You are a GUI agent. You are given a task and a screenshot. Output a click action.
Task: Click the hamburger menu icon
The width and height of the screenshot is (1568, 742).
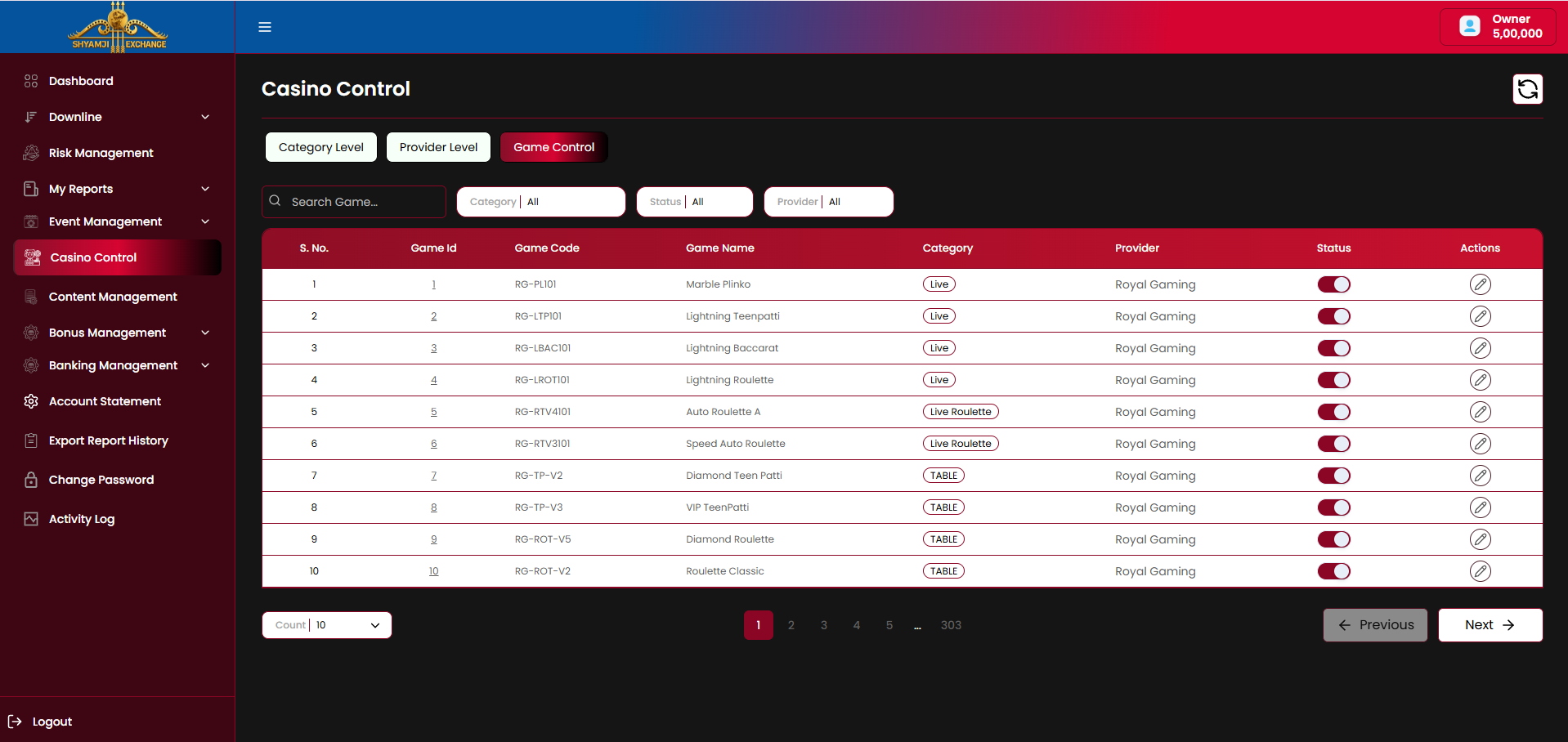pos(265,27)
